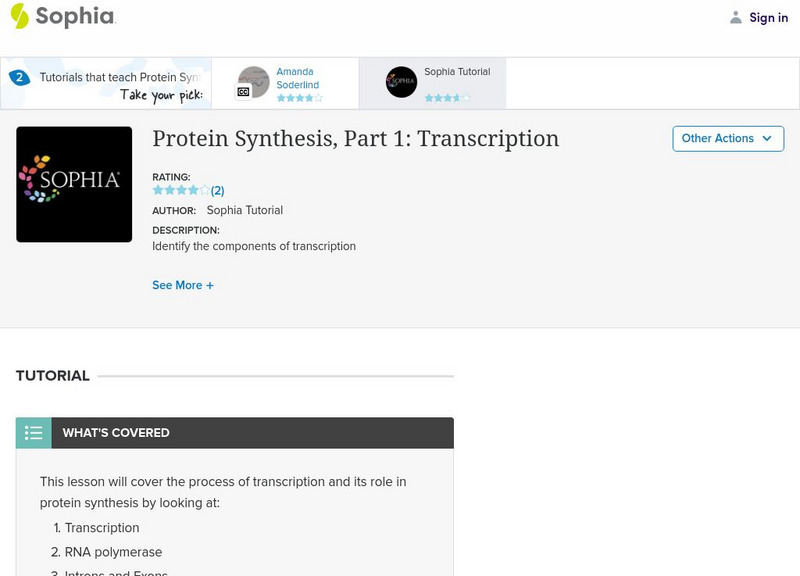Viewport: 800px width, 576px height.
Task: Click the tutorial title Protein Synthesis, Part 1
Action: 355,139
